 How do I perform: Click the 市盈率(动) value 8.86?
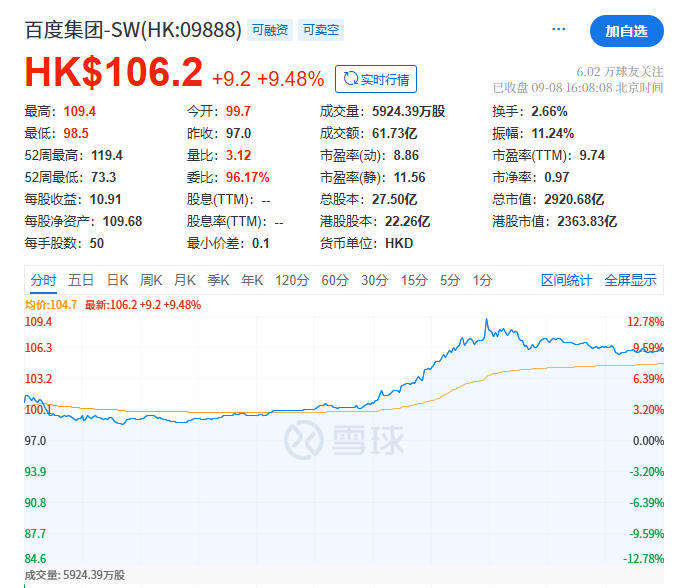406,155
